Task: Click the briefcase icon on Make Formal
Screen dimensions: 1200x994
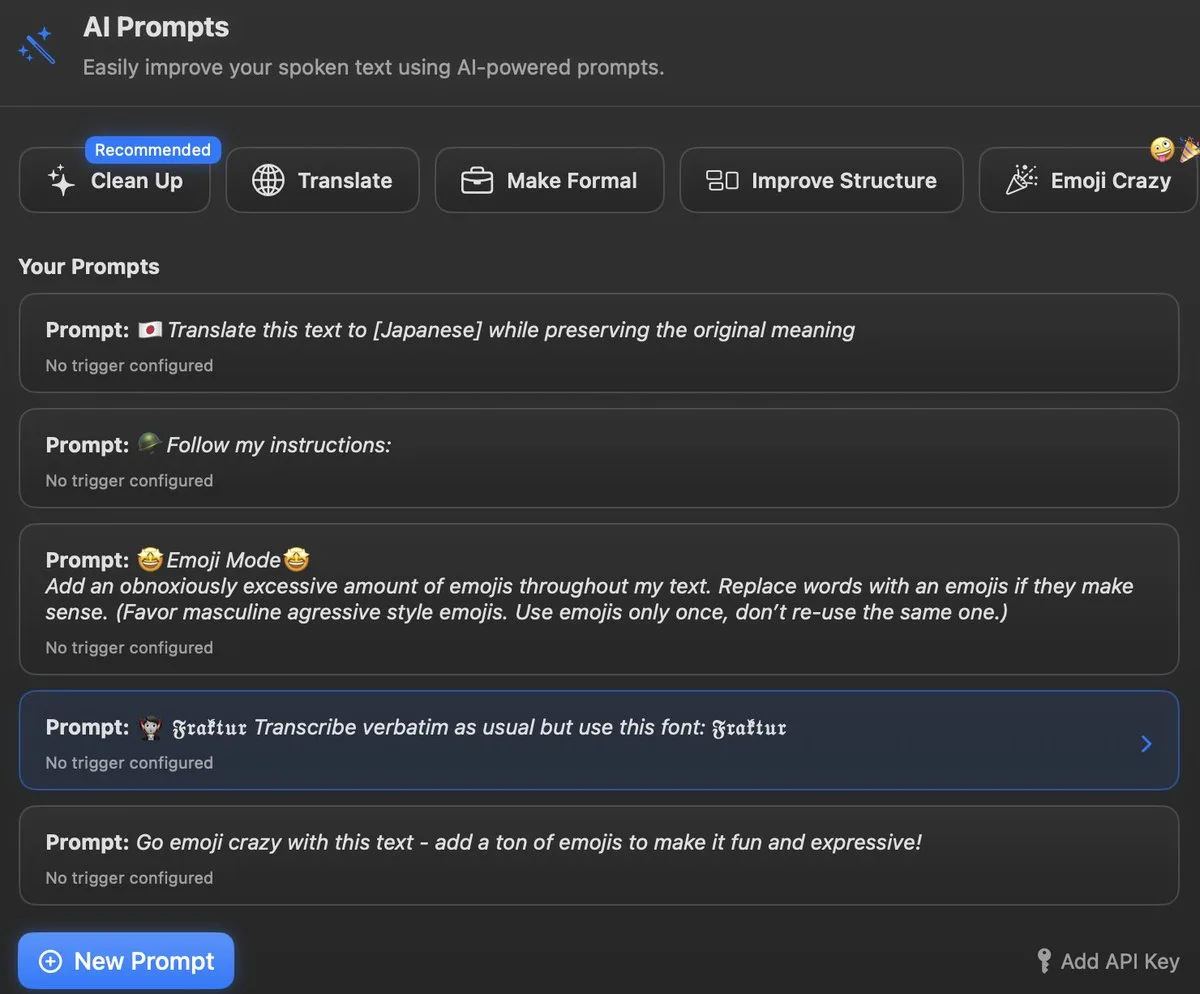Action: [x=477, y=181]
